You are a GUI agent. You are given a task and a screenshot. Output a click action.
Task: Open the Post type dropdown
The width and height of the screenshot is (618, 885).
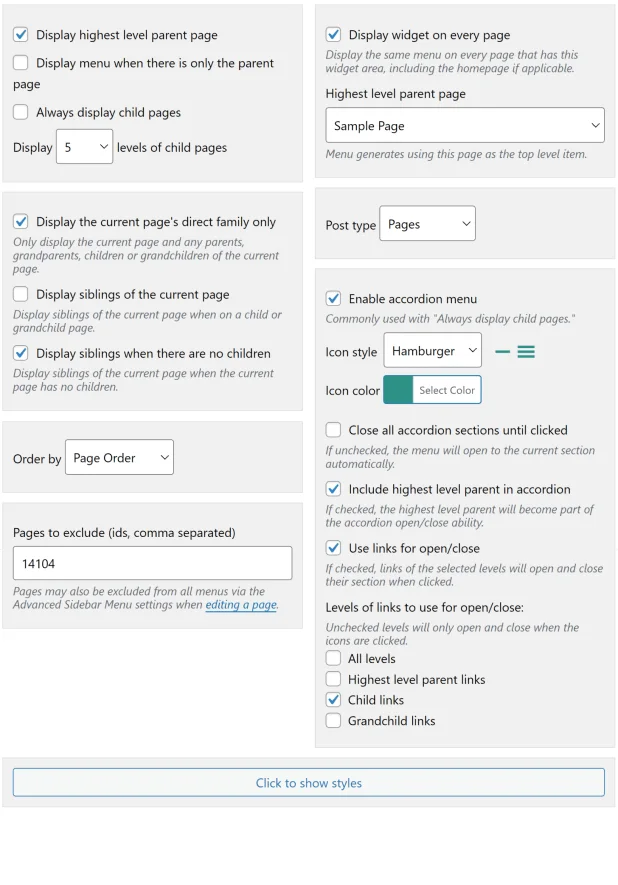click(x=427, y=224)
